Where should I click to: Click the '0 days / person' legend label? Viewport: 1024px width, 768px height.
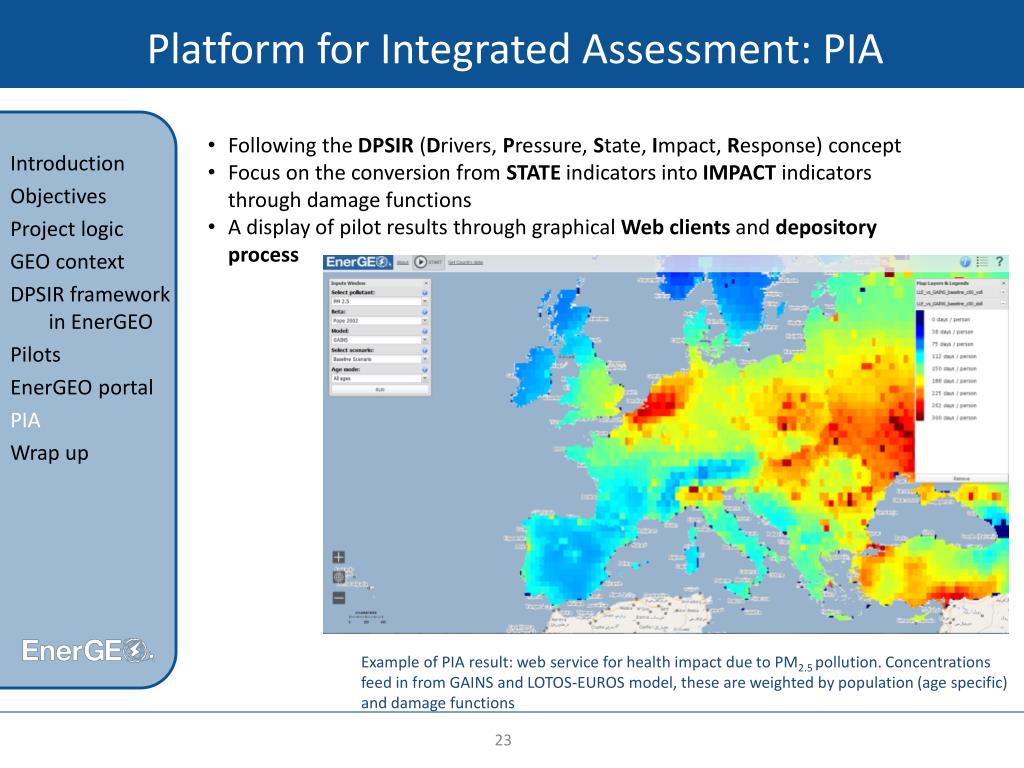pos(950,320)
